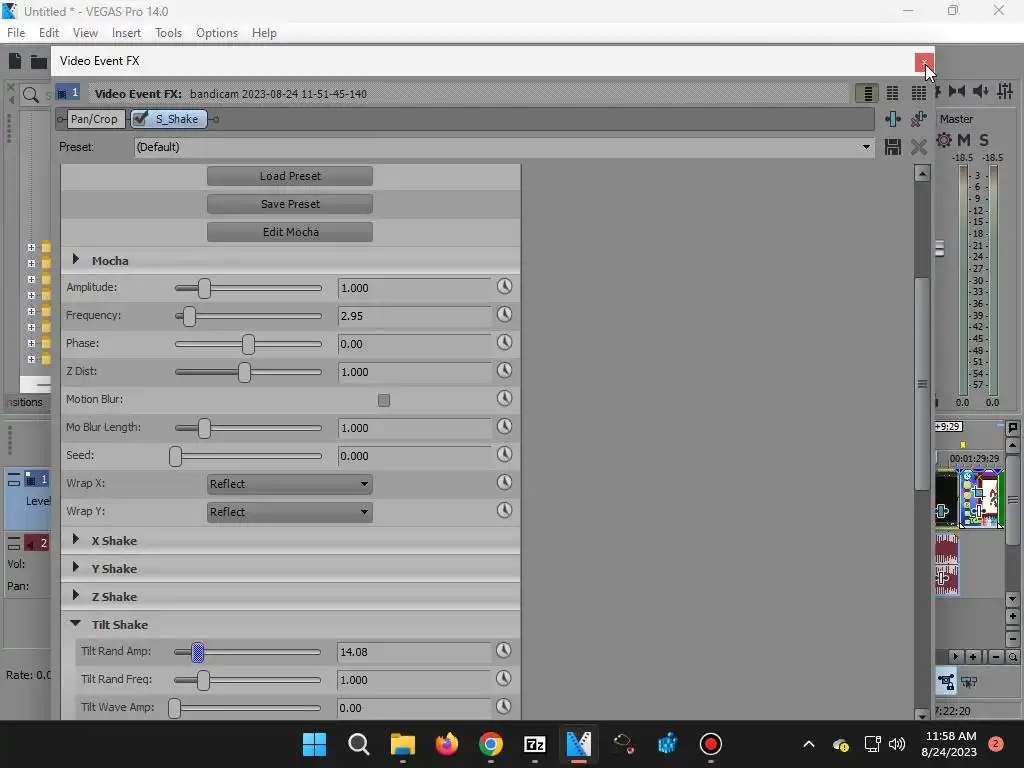Switch to two-column view icon
The image size is (1024, 768).
click(x=893, y=93)
